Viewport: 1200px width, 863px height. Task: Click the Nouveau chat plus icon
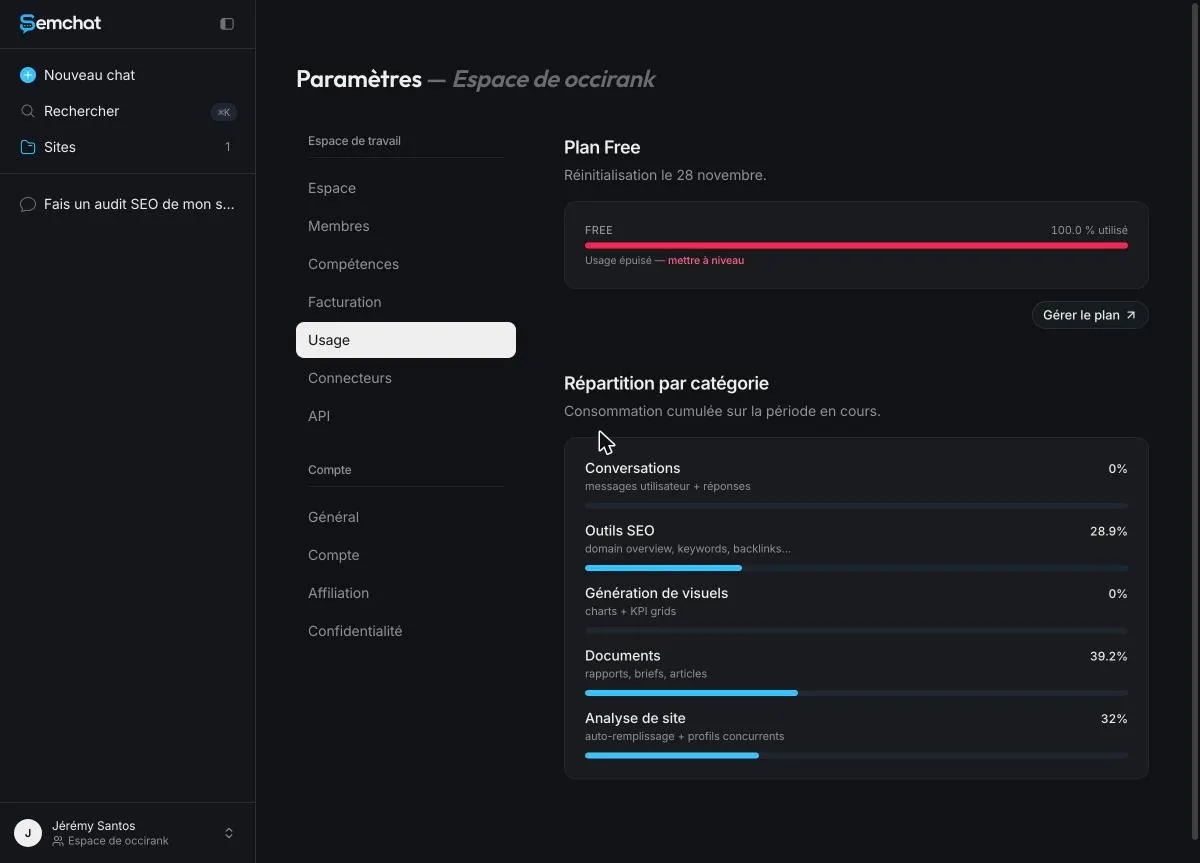28,75
